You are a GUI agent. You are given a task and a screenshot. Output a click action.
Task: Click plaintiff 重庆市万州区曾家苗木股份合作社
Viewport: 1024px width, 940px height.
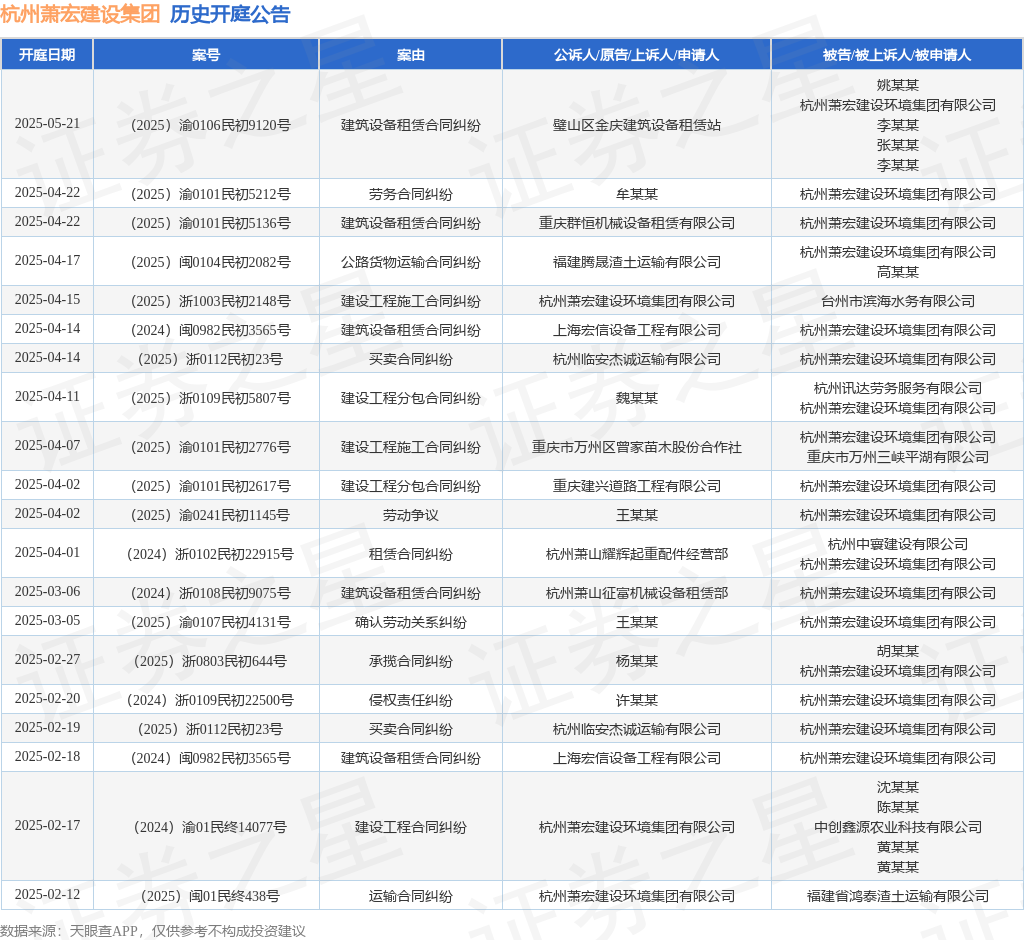[x=636, y=447]
